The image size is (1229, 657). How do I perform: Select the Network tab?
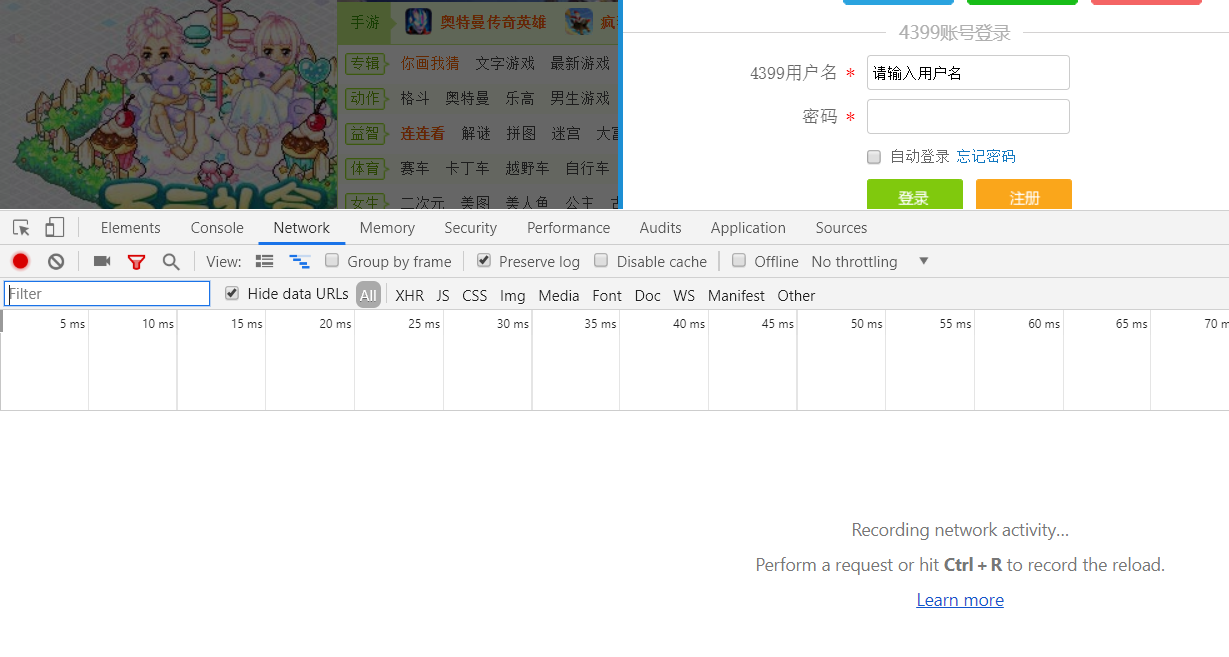tap(302, 228)
